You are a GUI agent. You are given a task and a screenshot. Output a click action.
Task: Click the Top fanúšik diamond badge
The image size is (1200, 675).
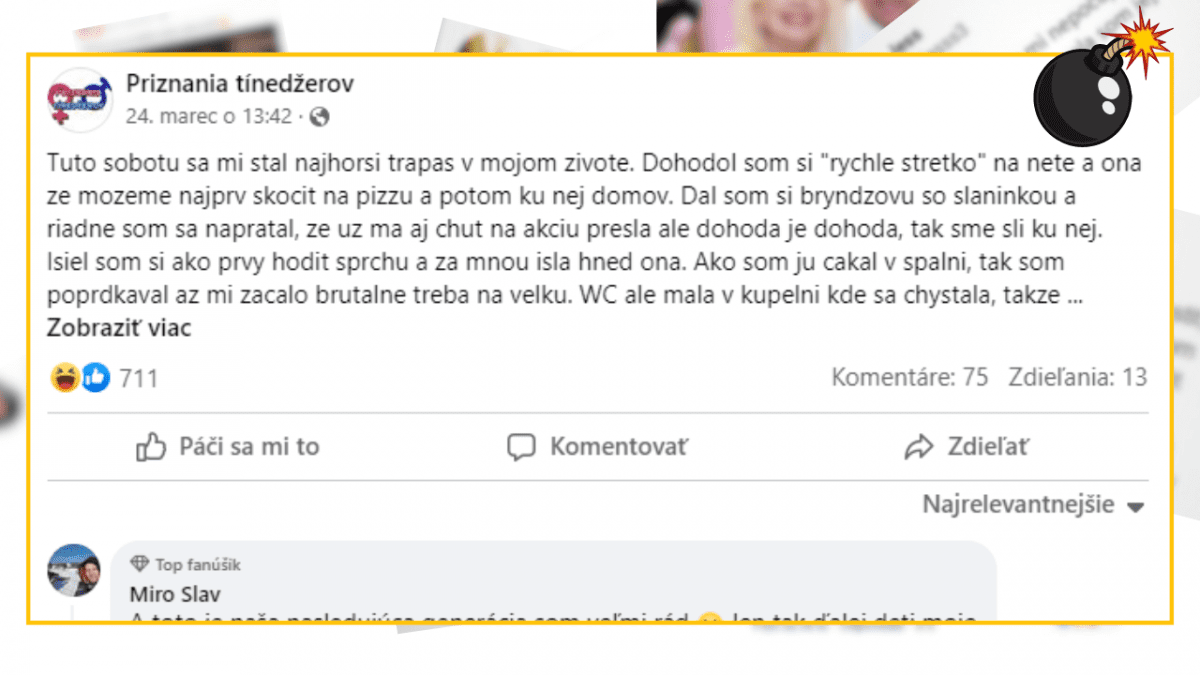point(140,565)
